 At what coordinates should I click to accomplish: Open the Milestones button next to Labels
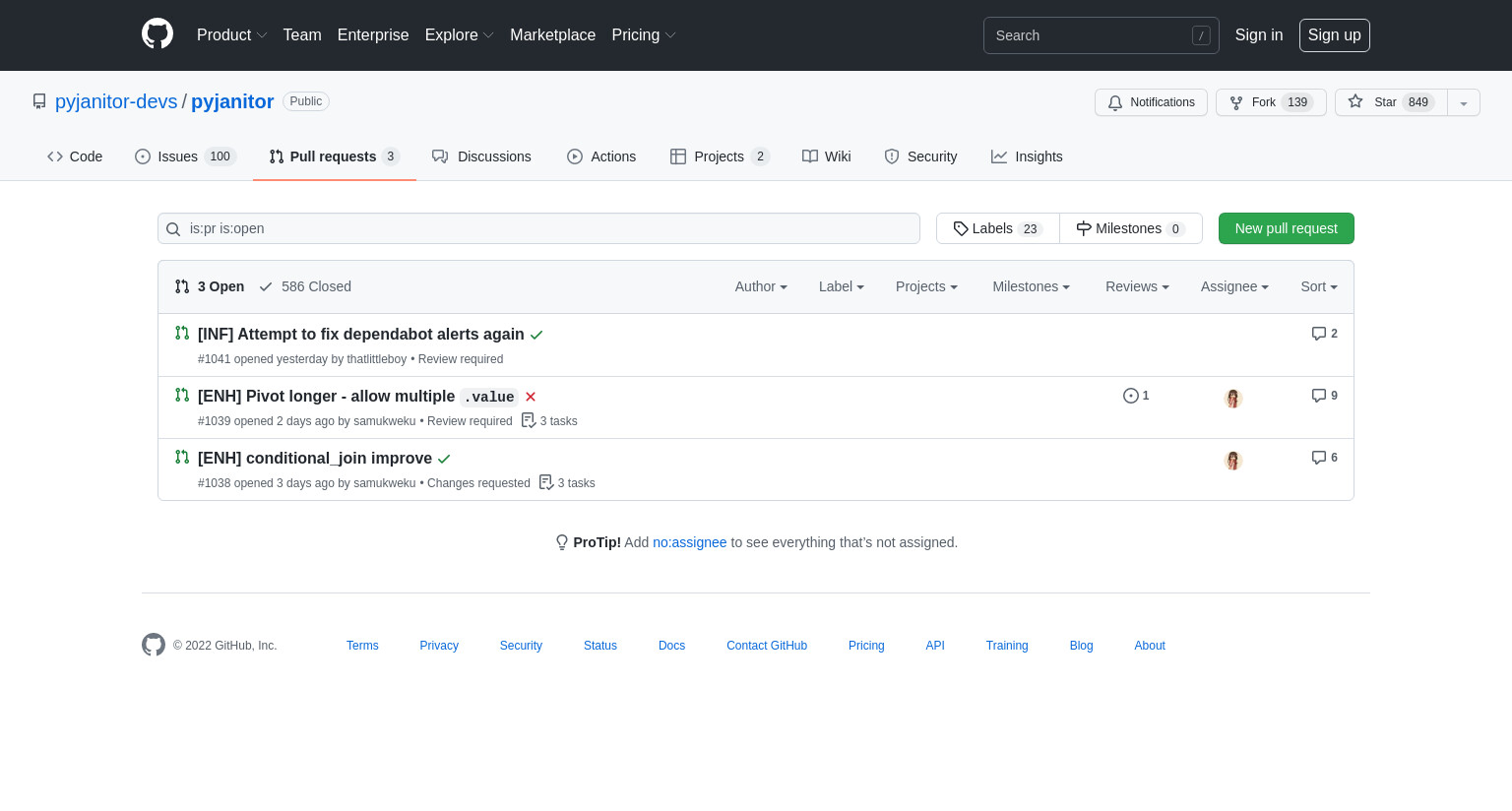point(1131,228)
